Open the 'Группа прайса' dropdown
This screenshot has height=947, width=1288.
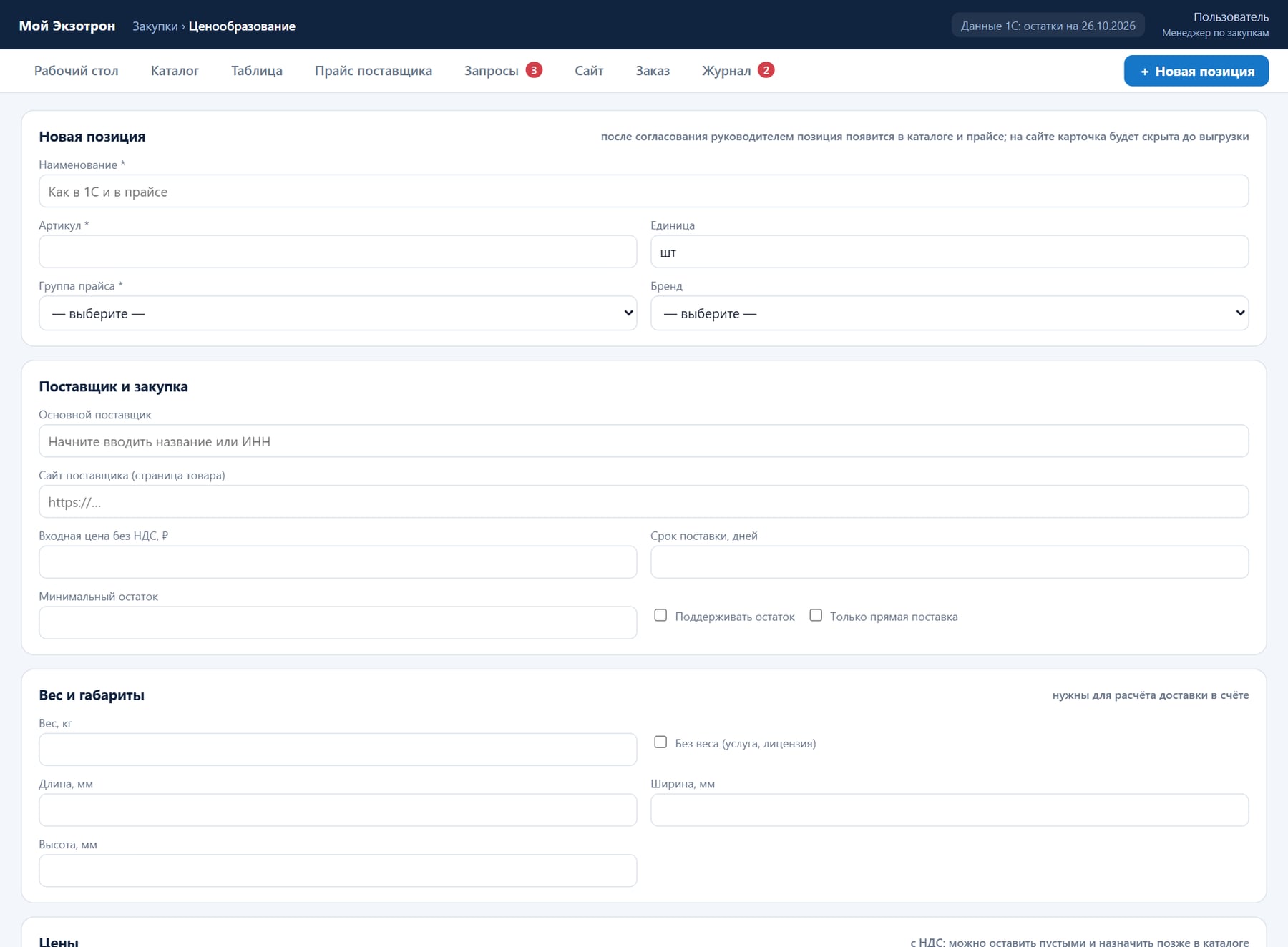[x=338, y=313]
